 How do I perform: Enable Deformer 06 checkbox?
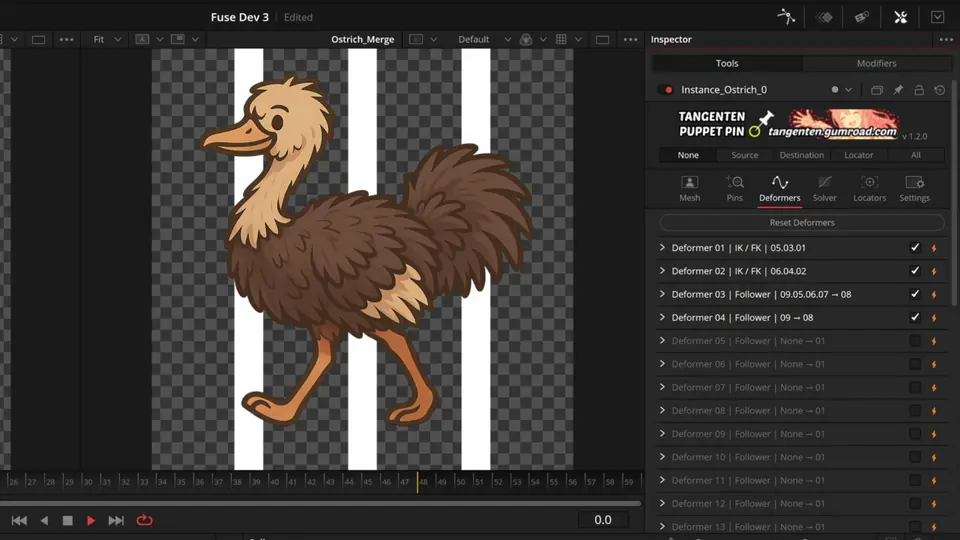click(x=915, y=364)
